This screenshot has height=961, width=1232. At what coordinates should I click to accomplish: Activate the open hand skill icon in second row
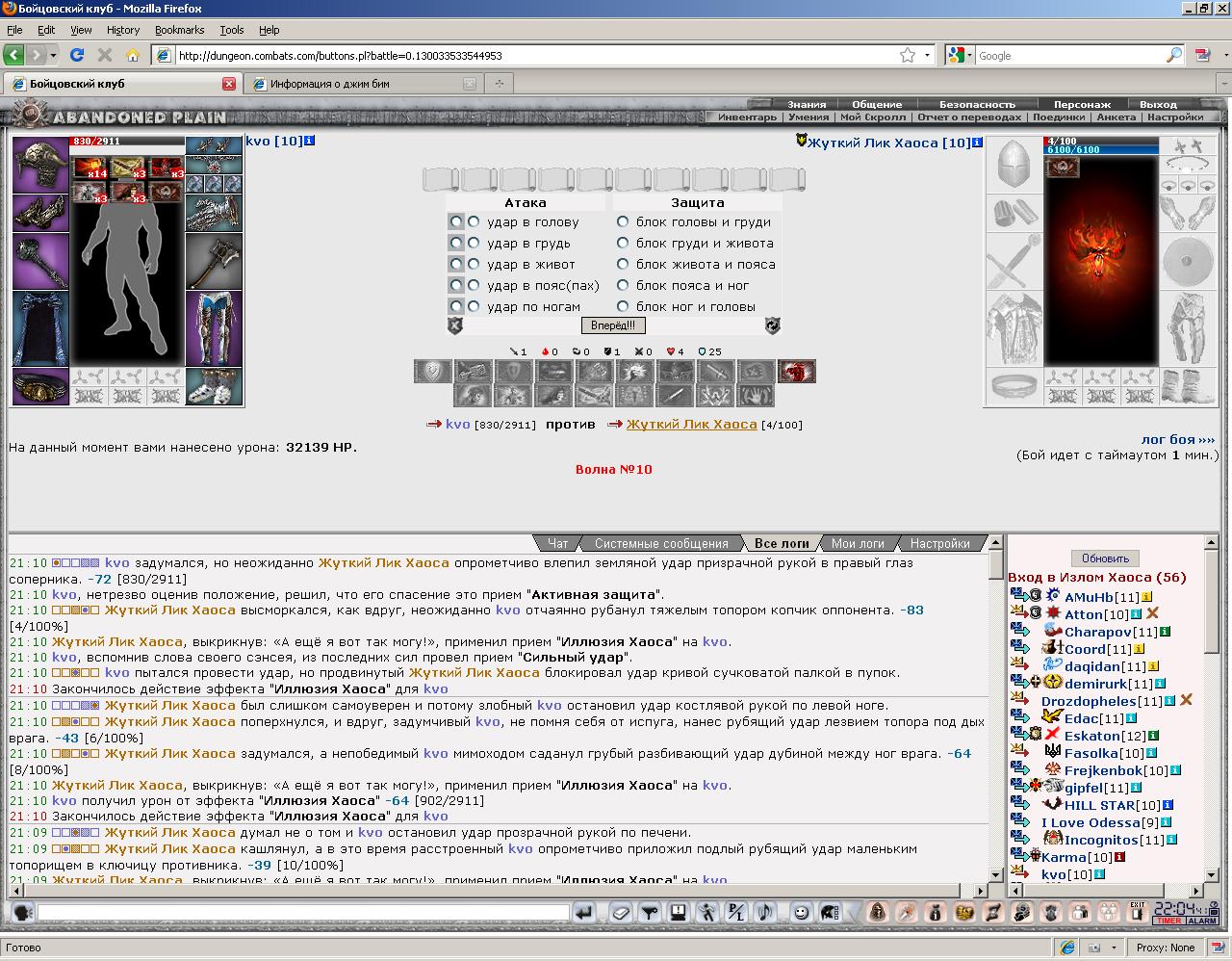[756, 395]
